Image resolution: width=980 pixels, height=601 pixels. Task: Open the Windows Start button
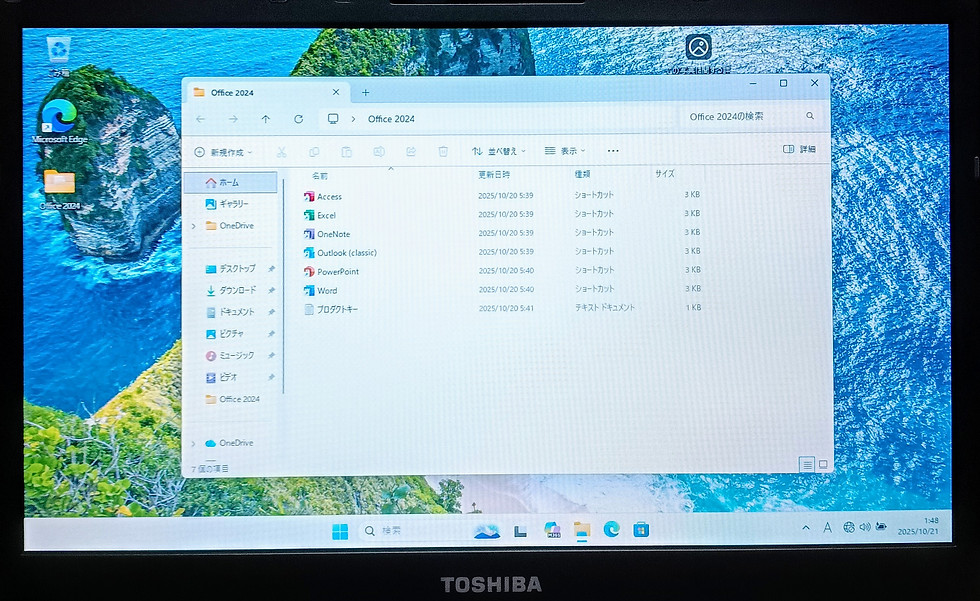point(340,531)
